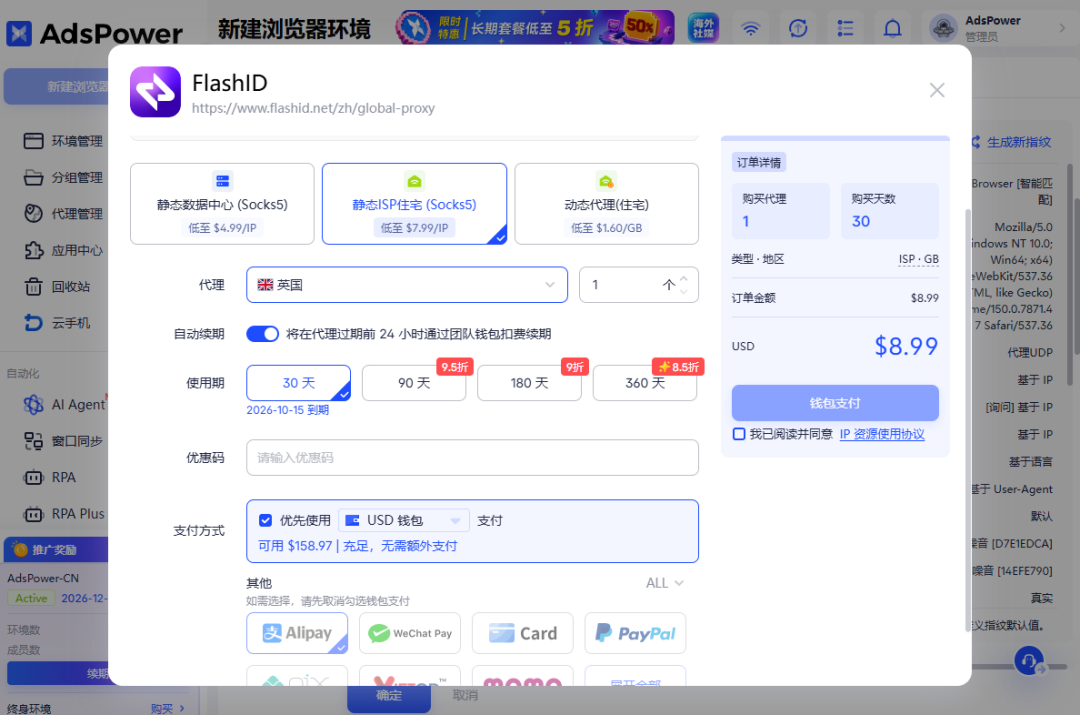Click the refresh sync icon in header
Image resolution: width=1080 pixels, height=715 pixels.
(x=798, y=28)
